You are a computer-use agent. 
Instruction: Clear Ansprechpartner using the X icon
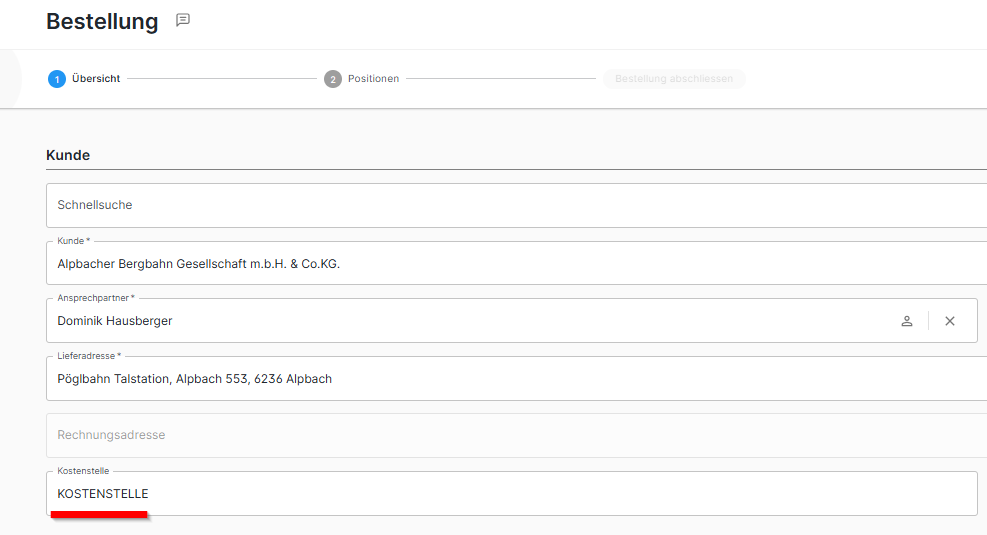[950, 321]
